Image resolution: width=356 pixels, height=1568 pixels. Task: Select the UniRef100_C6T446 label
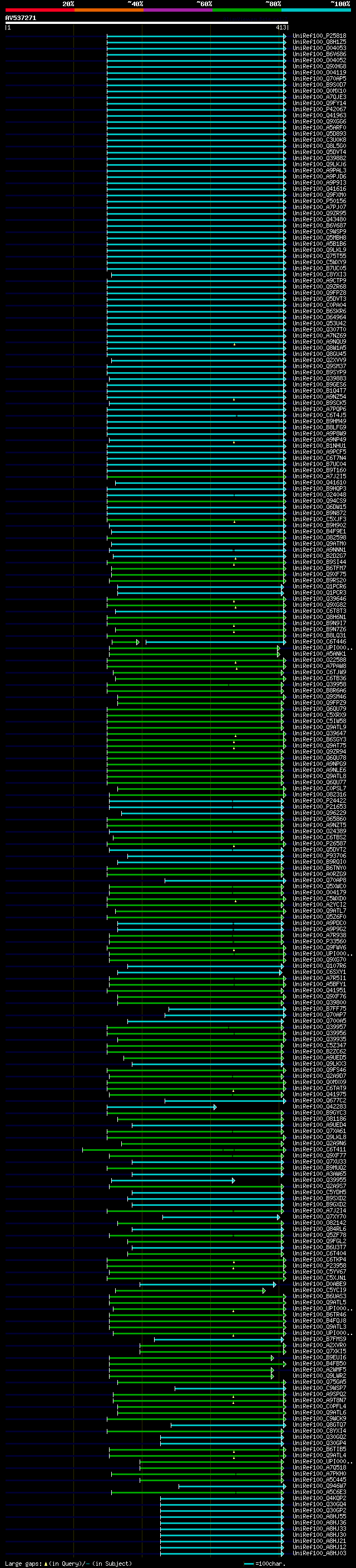coord(319,641)
